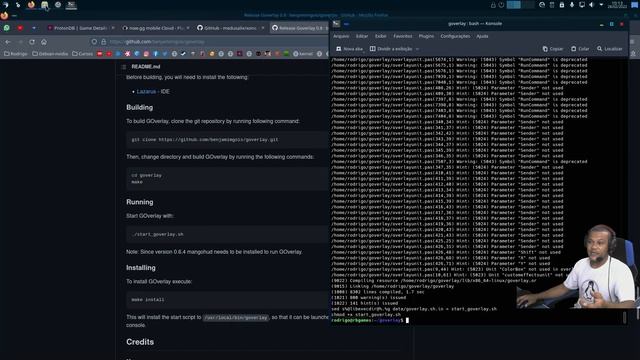This screenshot has width=640, height=360.
Task: Click Dividir a exibição in Konsole
Action: pyautogui.click(x=391, y=49)
